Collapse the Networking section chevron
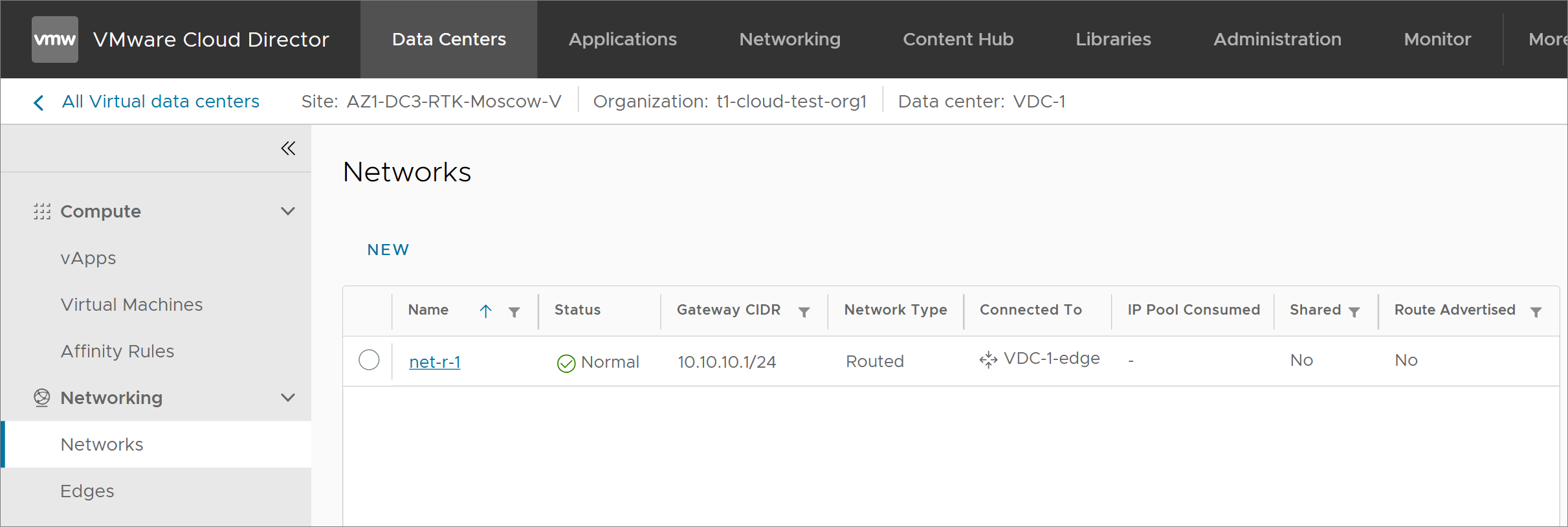The image size is (1568, 527). 288,398
